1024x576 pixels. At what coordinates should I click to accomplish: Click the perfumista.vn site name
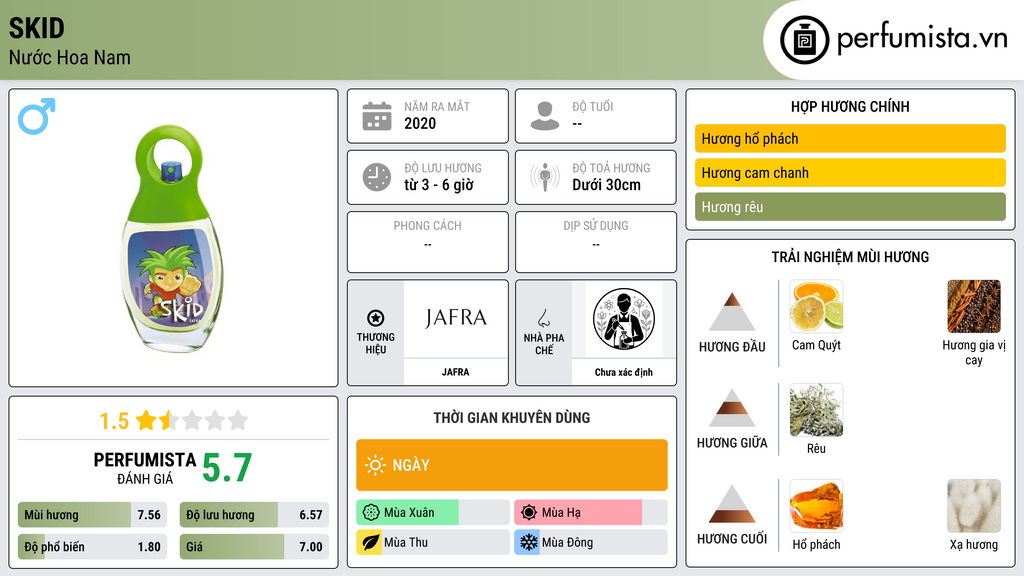[922, 38]
